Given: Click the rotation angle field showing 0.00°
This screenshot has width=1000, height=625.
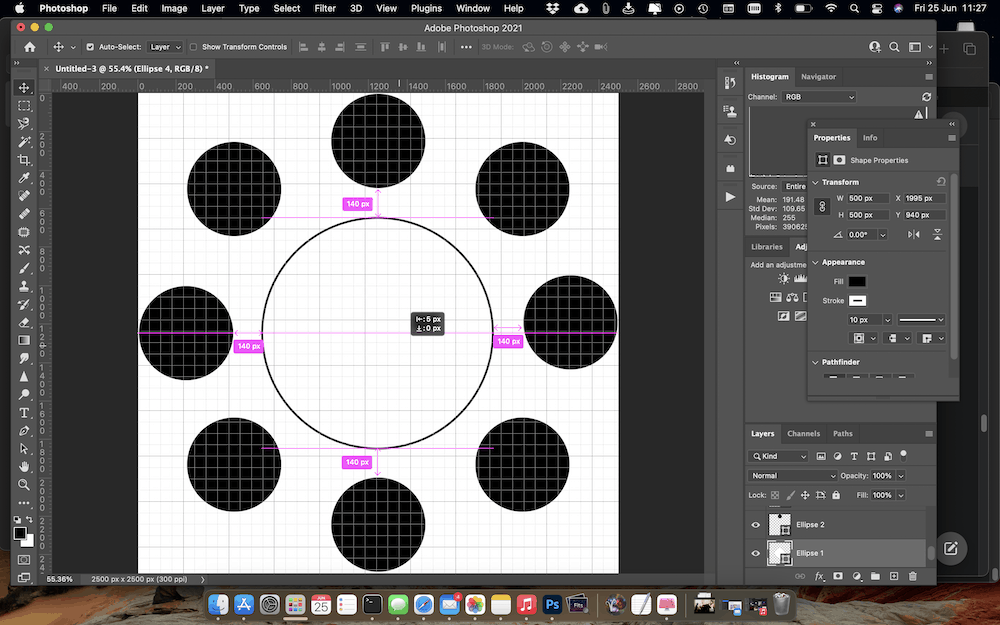Looking at the screenshot, I should 862,235.
